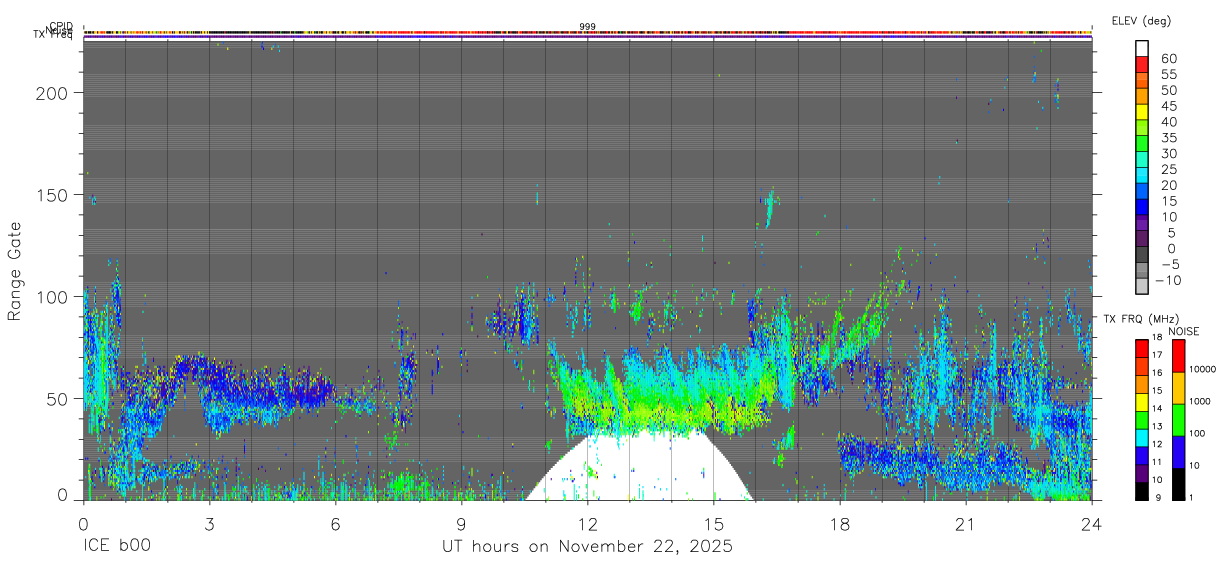The image size is (1228, 567).
Task: Click the "14" value on TX FRQ legend
Action: point(1156,408)
